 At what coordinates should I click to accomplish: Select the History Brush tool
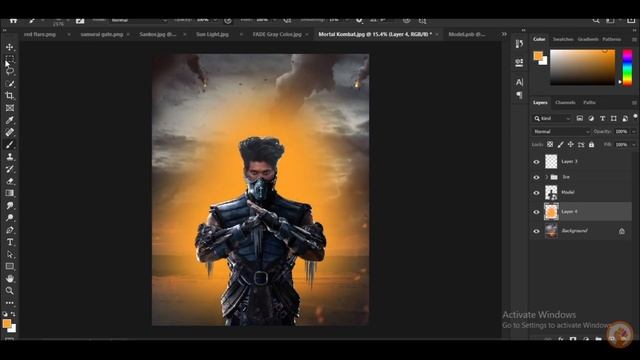pyautogui.click(x=9, y=169)
